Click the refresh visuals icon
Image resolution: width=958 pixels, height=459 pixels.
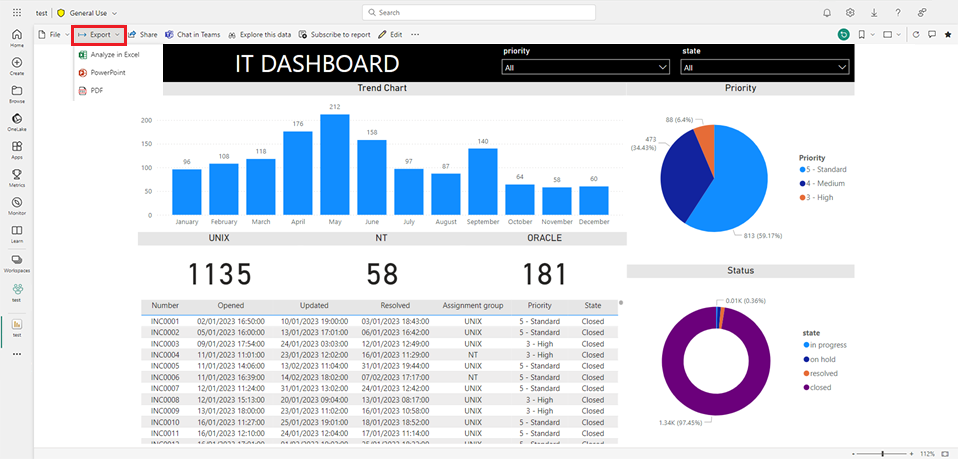[x=915, y=34]
